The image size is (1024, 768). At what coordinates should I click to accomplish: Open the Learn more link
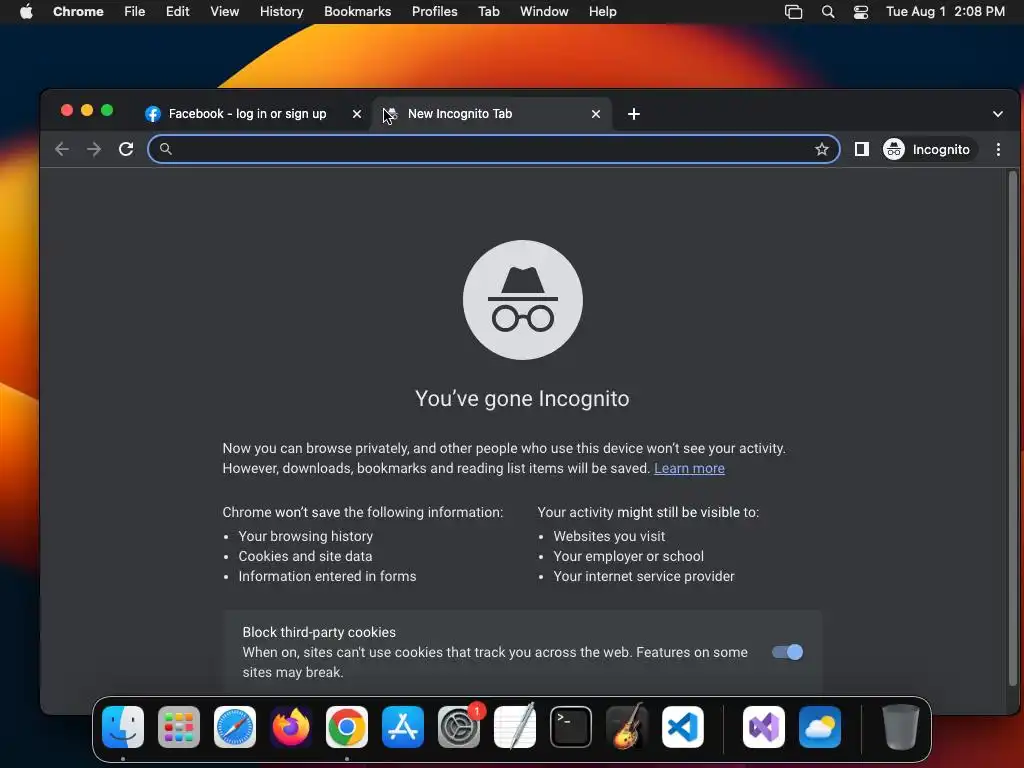pyautogui.click(x=689, y=468)
